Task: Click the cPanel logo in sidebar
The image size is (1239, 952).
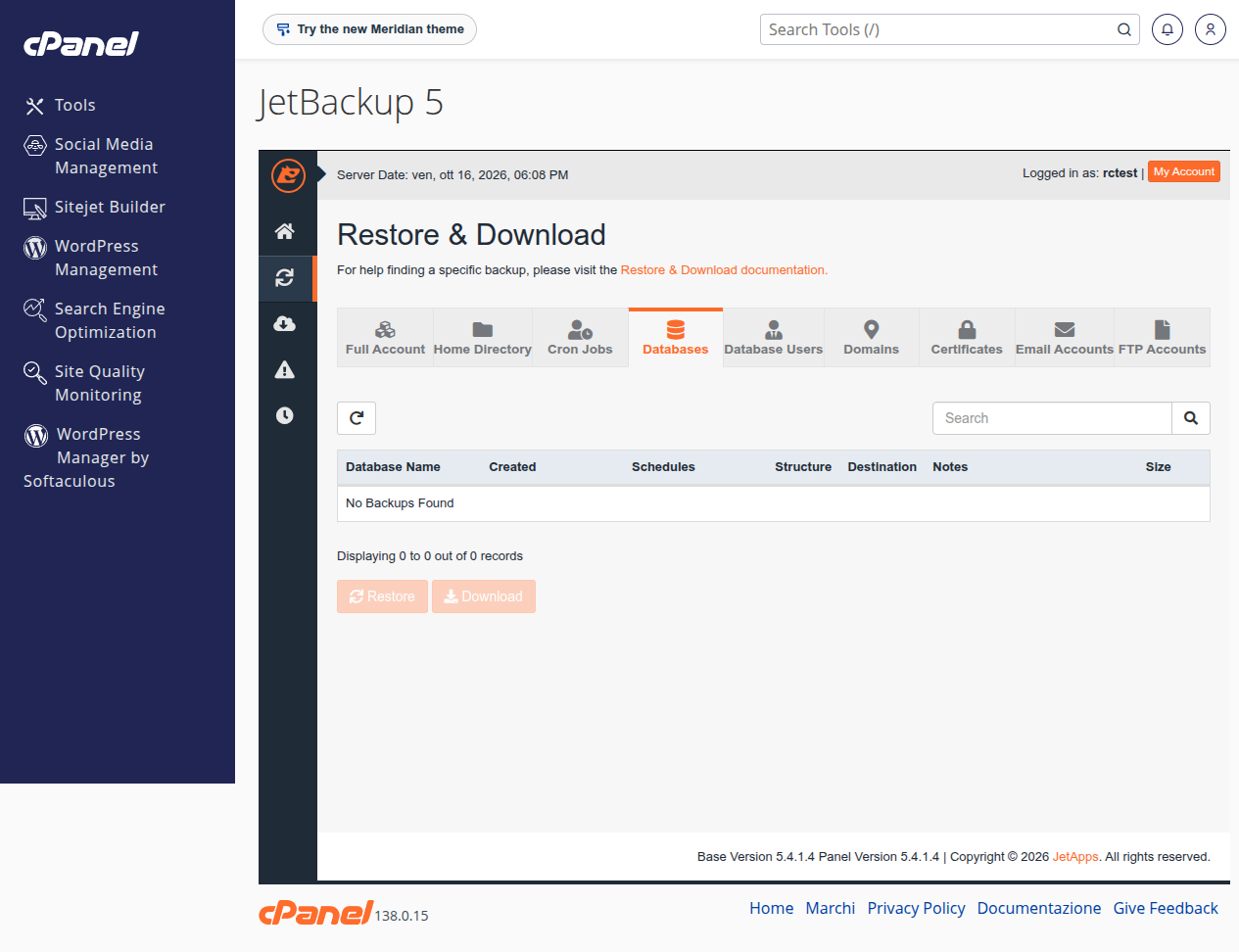Action: point(81,44)
